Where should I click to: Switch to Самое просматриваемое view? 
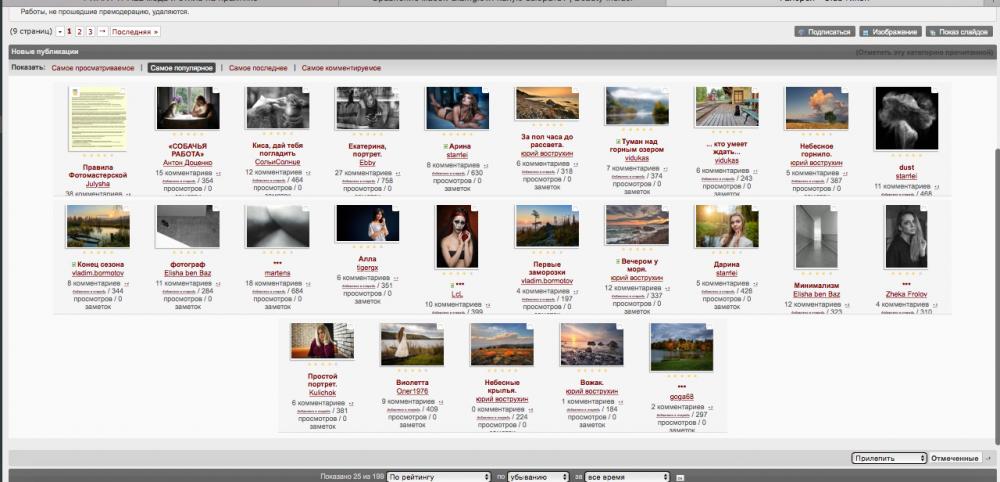pos(93,68)
